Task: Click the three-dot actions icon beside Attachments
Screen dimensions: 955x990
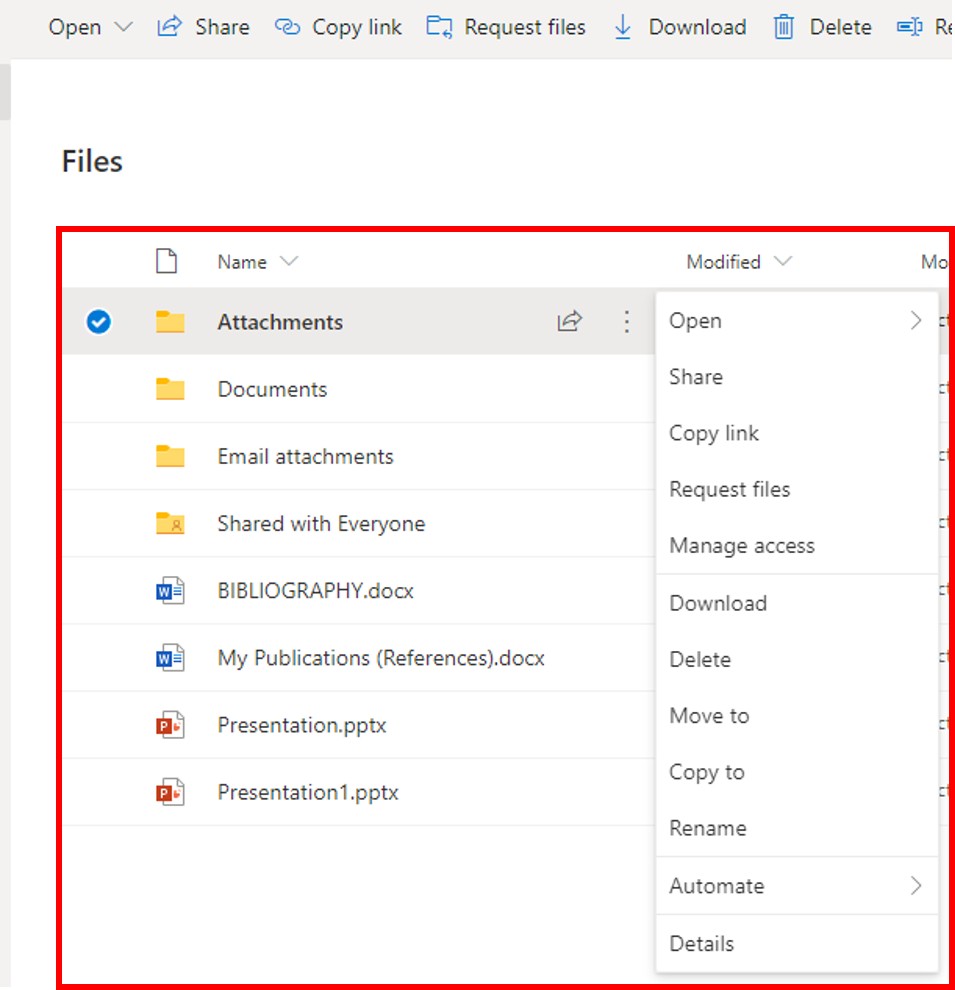Action: tap(626, 321)
